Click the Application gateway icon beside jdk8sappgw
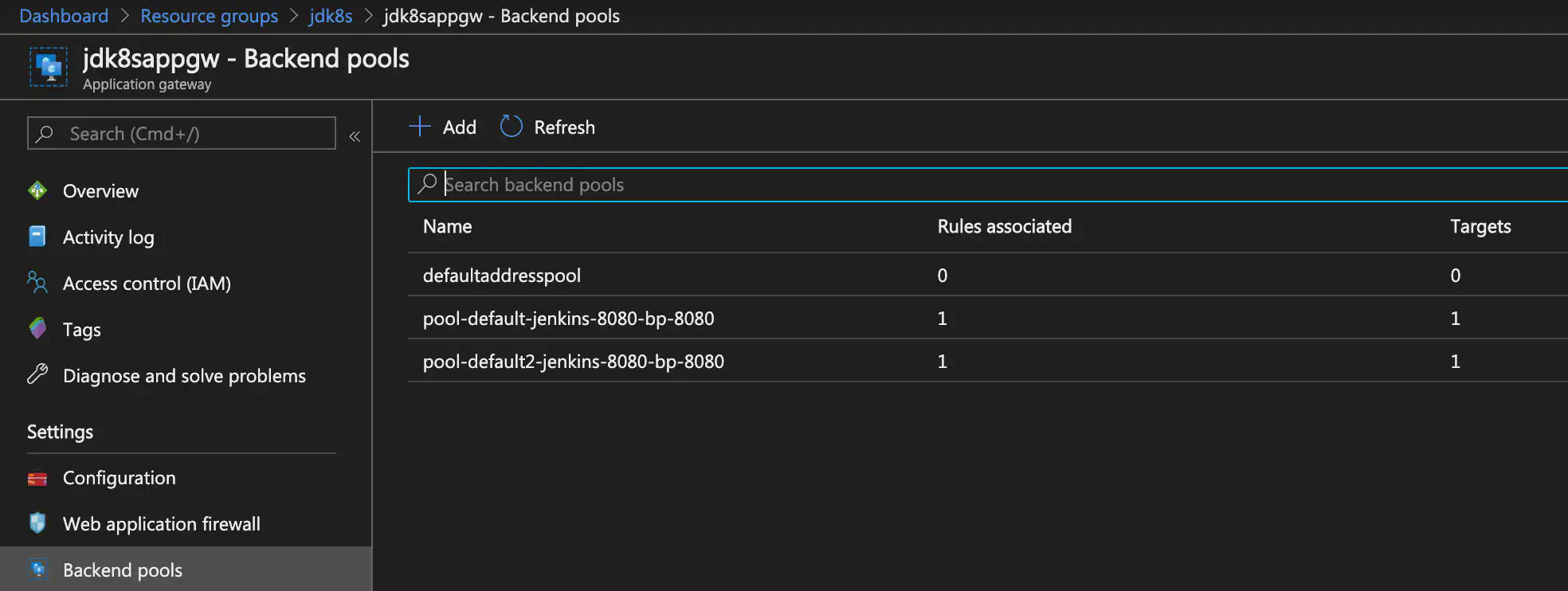This screenshot has height=591, width=1568. coord(49,66)
